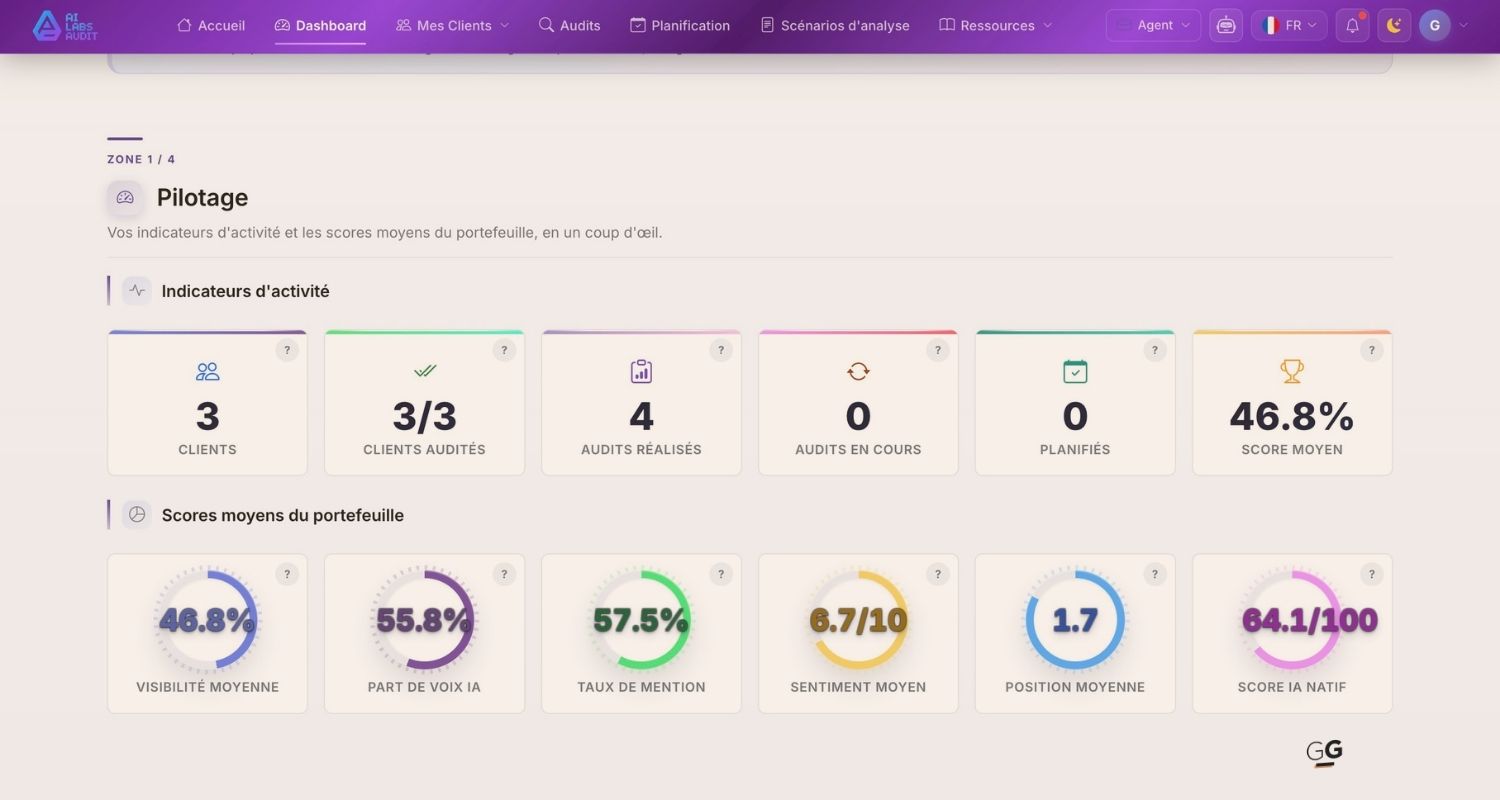The width and height of the screenshot is (1500, 800).
Task: Click the double-check icon on Clients audités
Action: 425,371
